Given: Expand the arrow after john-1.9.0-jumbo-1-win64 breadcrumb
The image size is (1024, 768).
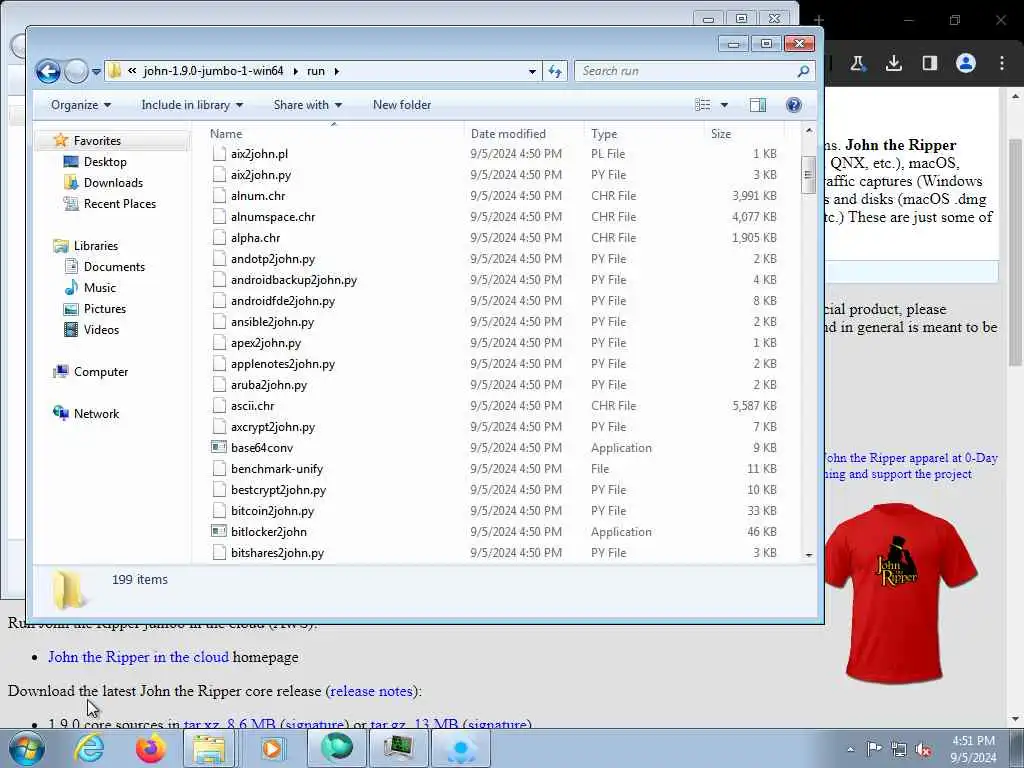Looking at the screenshot, I should click(x=295, y=71).
